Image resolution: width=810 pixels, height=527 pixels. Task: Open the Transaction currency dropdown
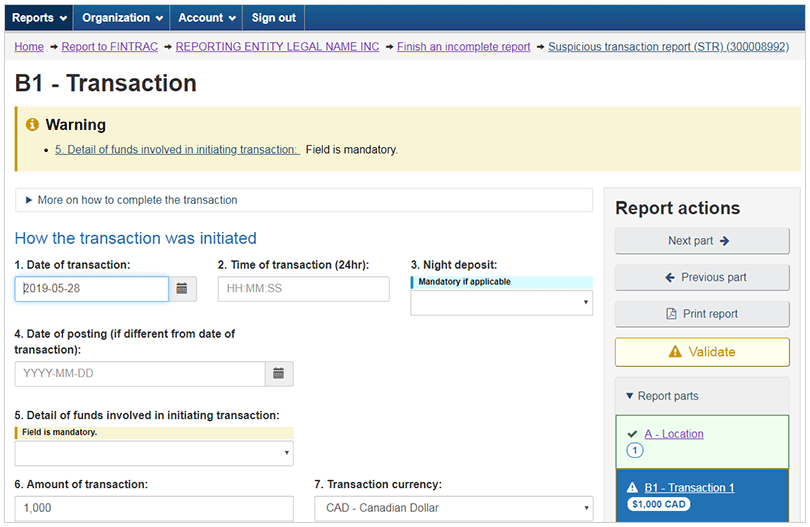click(454, 508)
